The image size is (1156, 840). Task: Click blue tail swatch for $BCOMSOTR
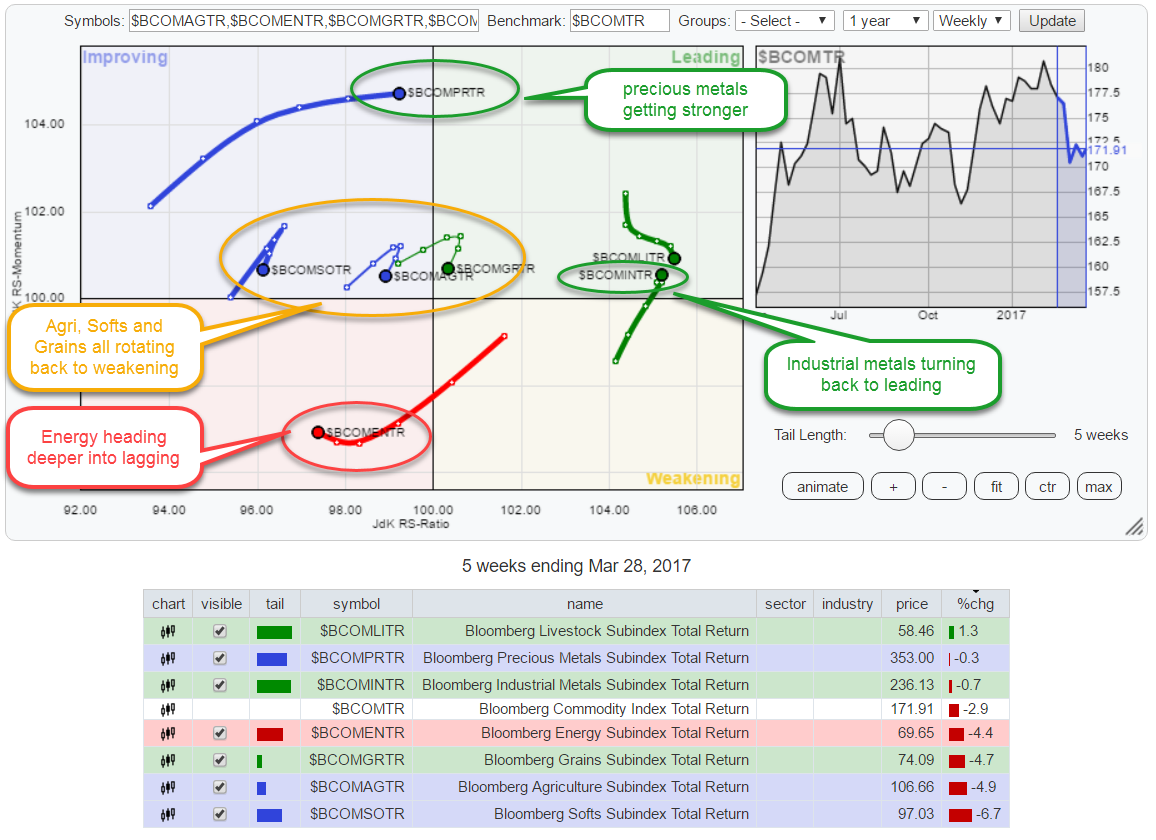pyautogui.click(x=269, y=815)
